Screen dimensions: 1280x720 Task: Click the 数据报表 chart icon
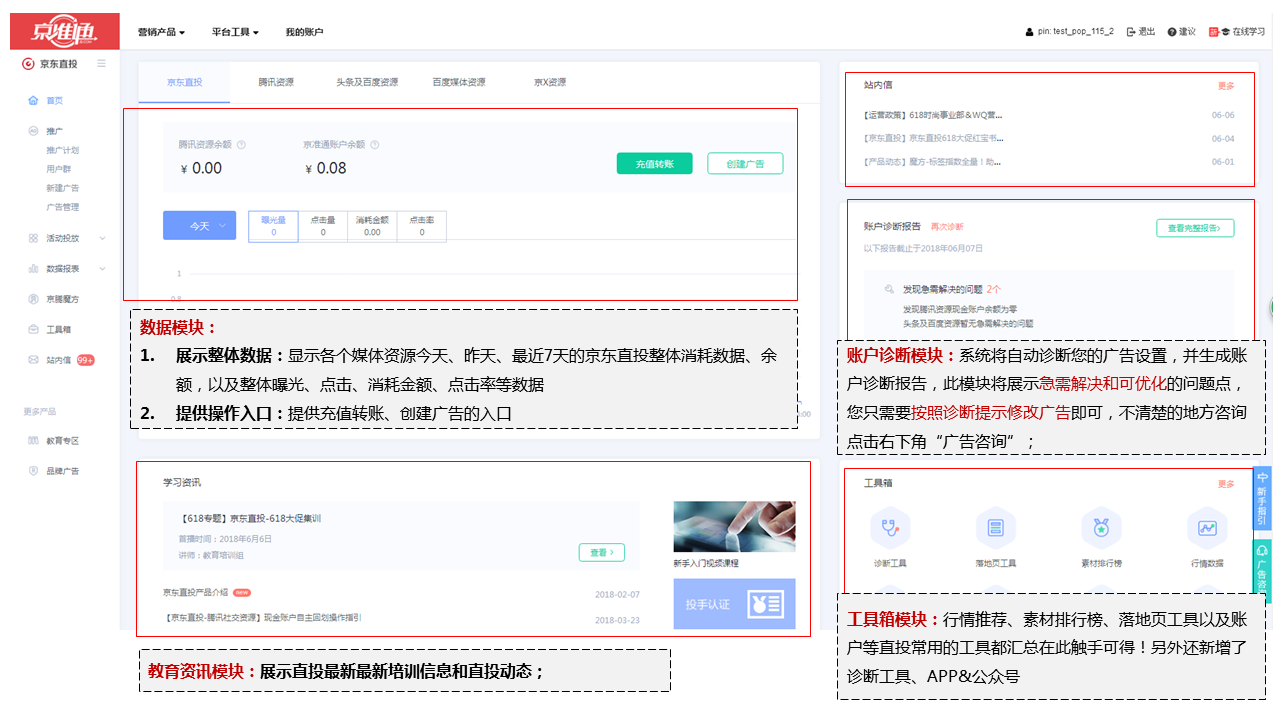click(x=34, y=268)
